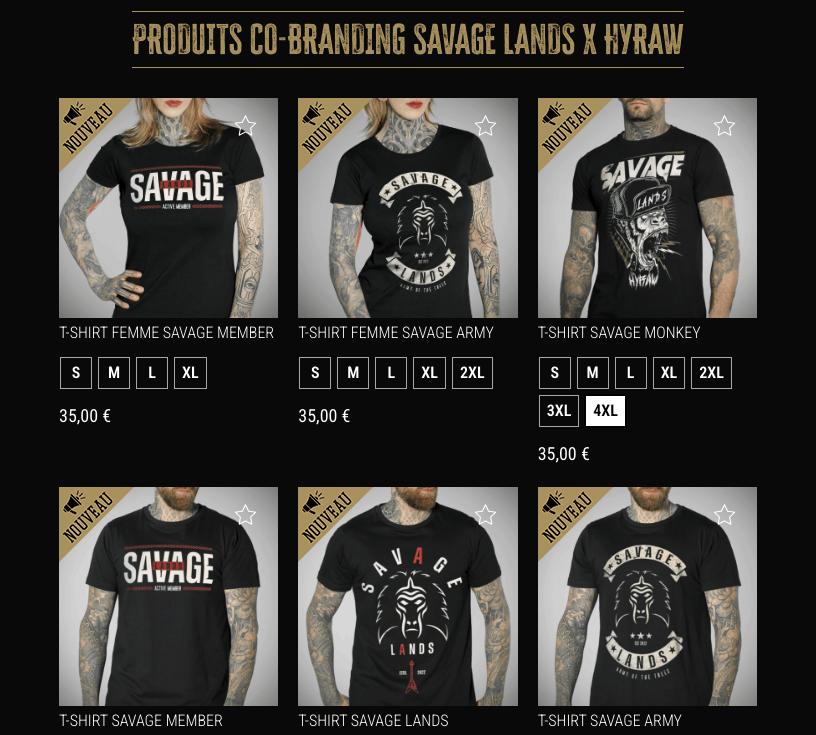Image resolution: width=816 pixels, height=735 pixels.
Task: Click Nouveau megaphone badge on Femme Savage Member
Action: (x=87, y=126)
